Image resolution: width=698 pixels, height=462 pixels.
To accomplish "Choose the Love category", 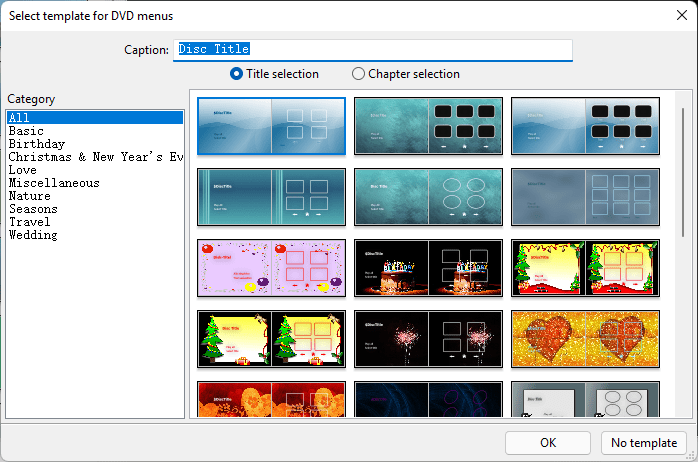I will (23, 170).
